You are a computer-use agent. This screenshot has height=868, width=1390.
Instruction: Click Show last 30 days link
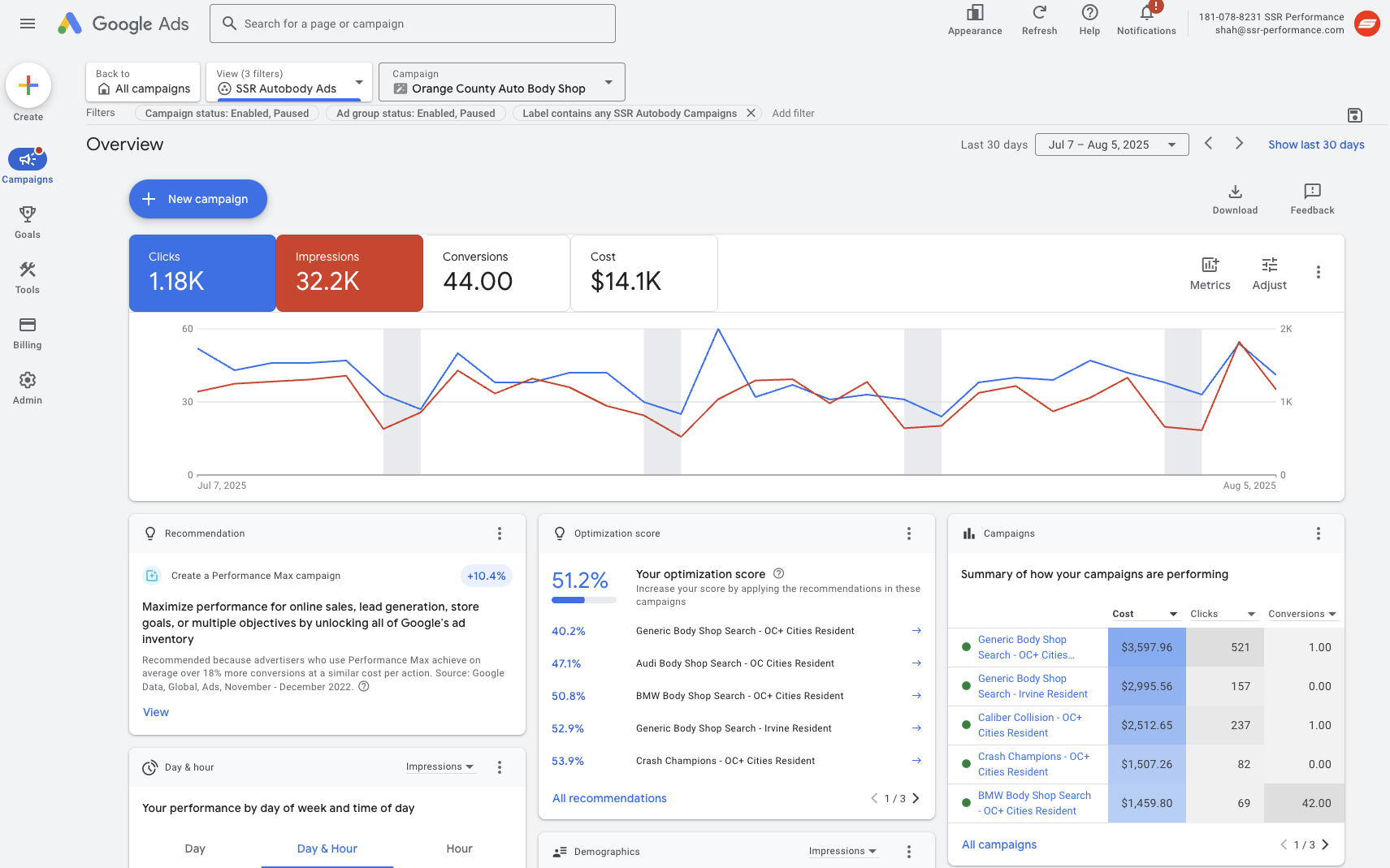point(1316,145)
